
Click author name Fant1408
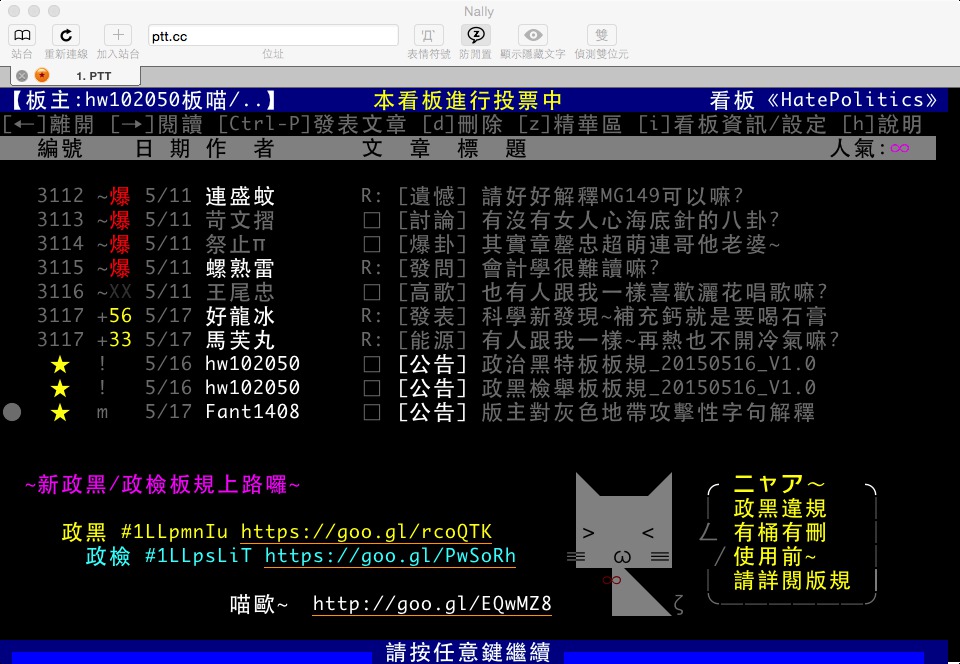tap(252, 412)
